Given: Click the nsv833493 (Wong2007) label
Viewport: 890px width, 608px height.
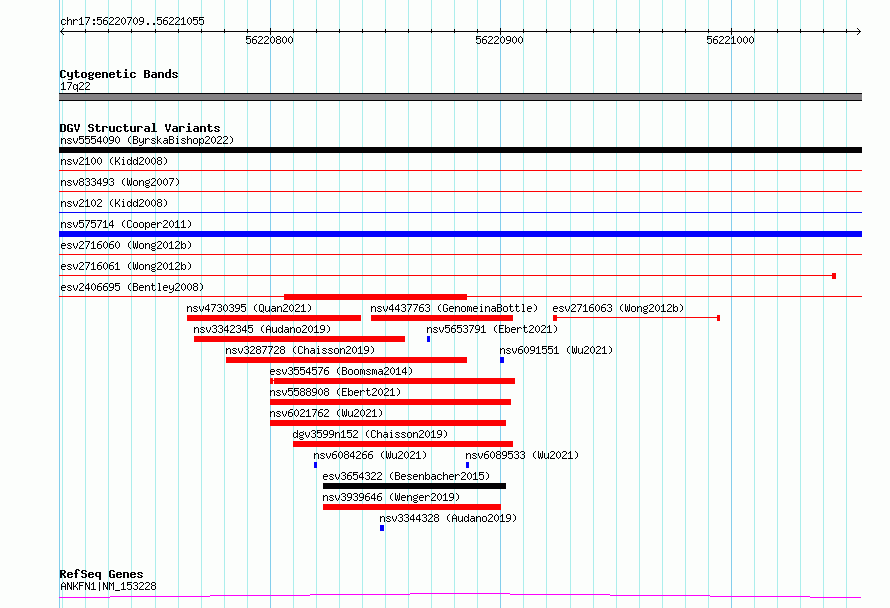Looking at the screenshot, I should 120,182.
